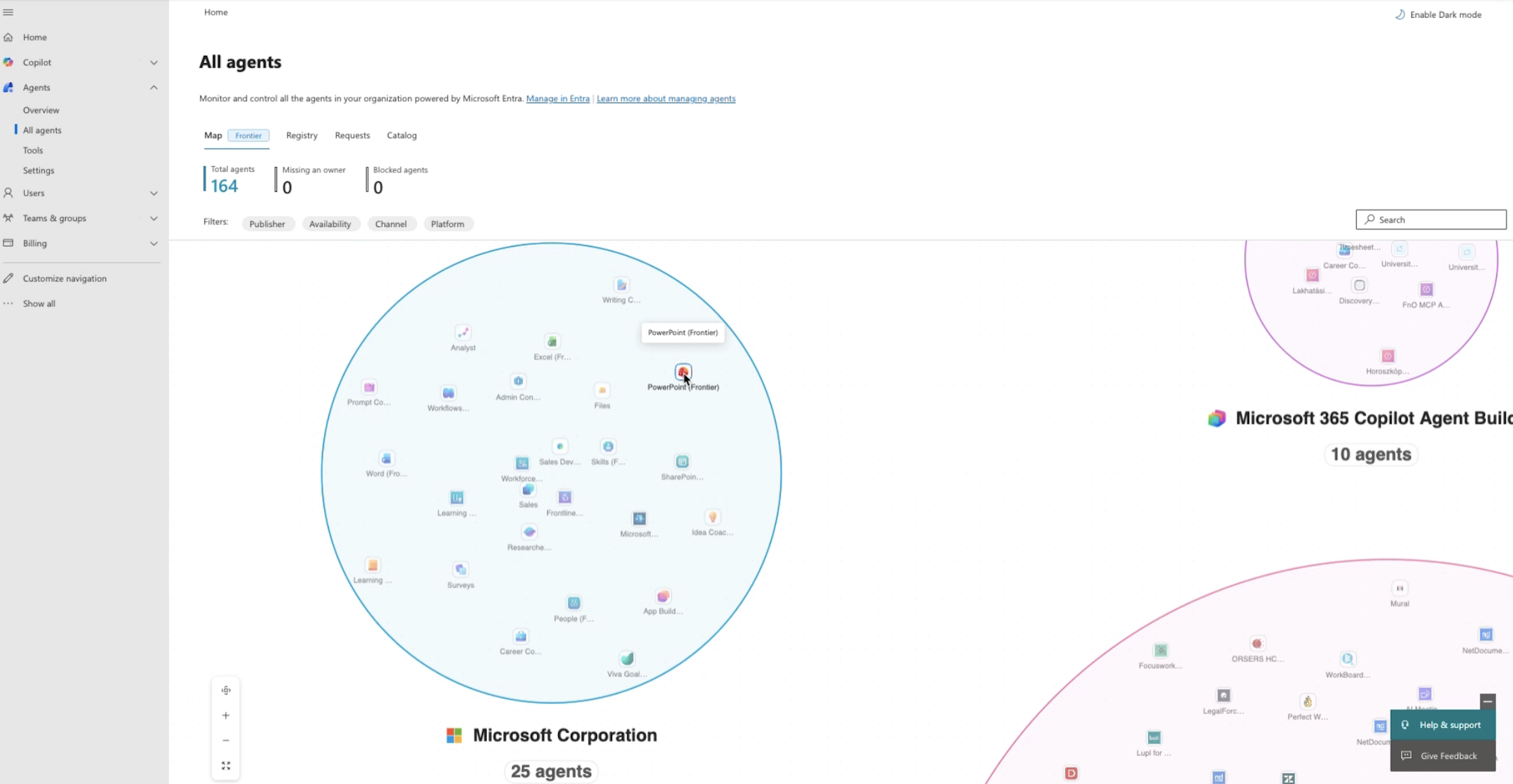The width and height of the screenshot is (1513, 784).
Task: Select the Viva Goals agent icon
Action: point(627,659)
